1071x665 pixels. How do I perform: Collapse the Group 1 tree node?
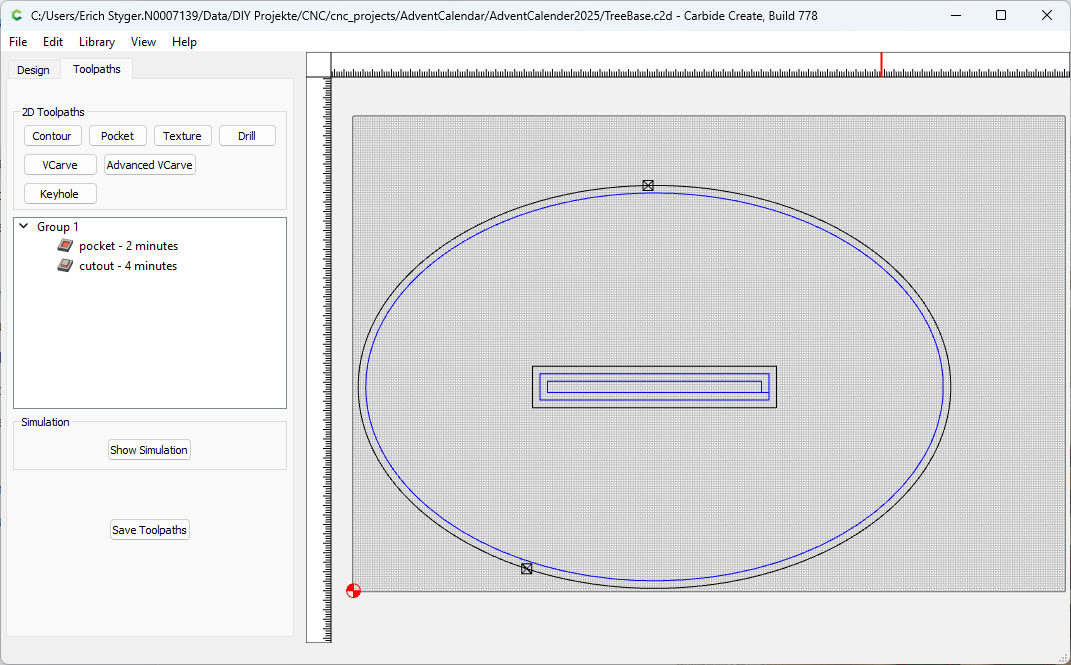(24, 227)
